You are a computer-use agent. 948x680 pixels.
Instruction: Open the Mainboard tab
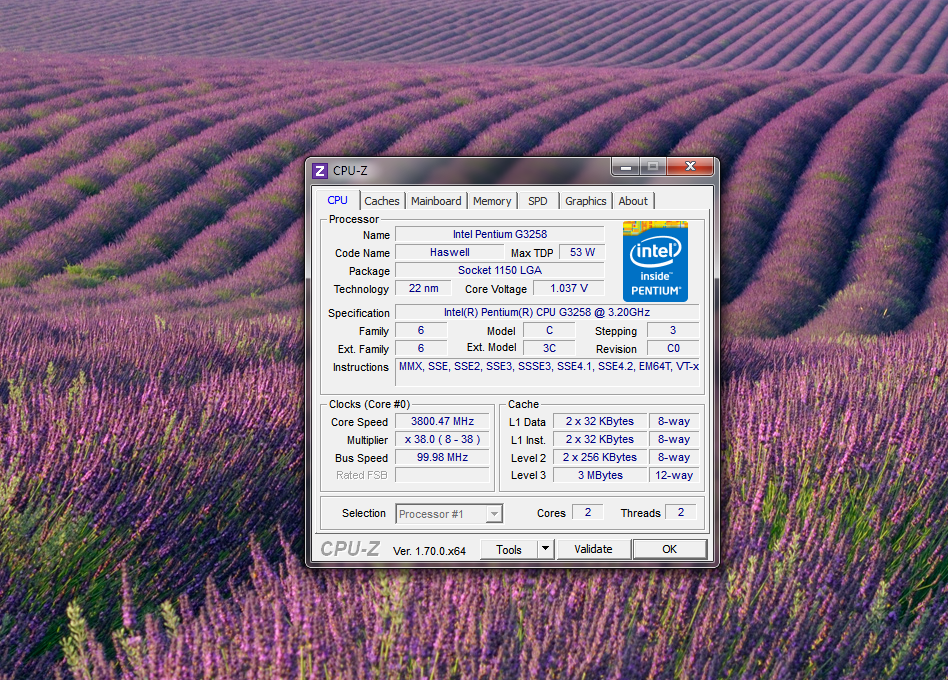pos(436,201)
